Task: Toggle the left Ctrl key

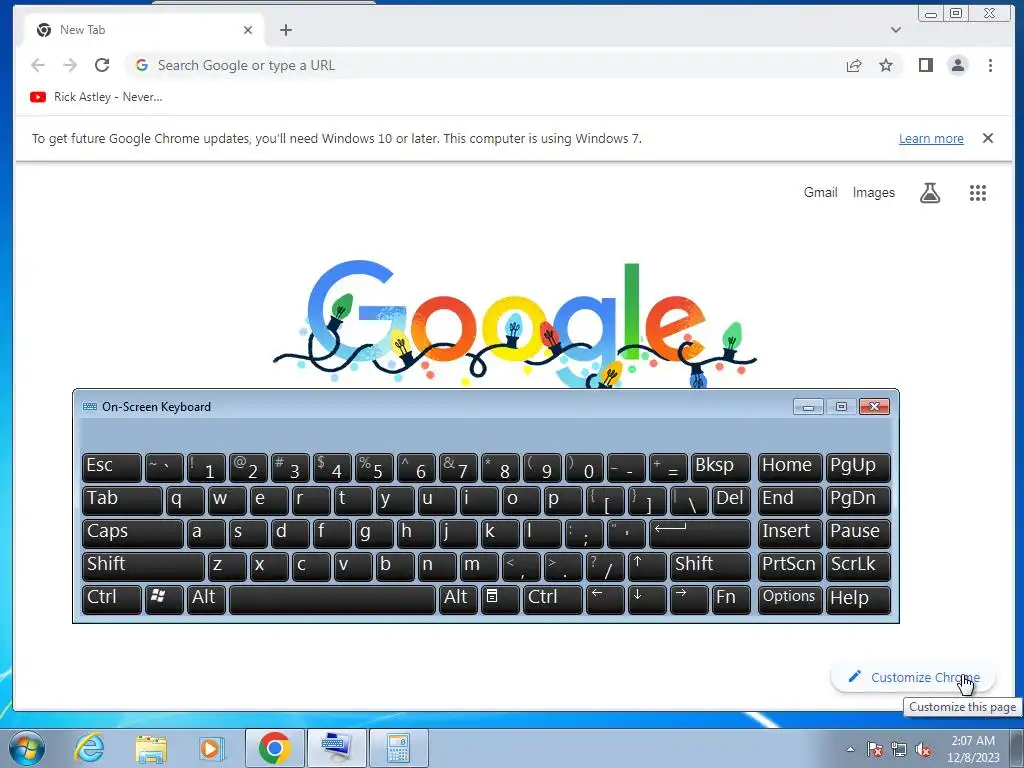Action: [x=112, y=599]
